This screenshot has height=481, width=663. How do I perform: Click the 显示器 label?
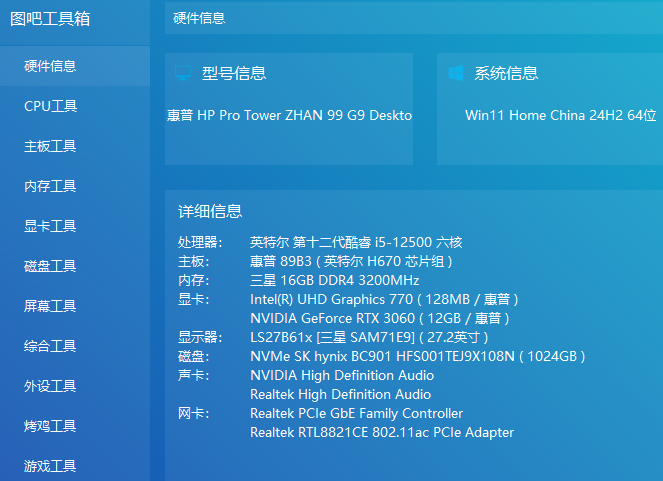[200, 337]
